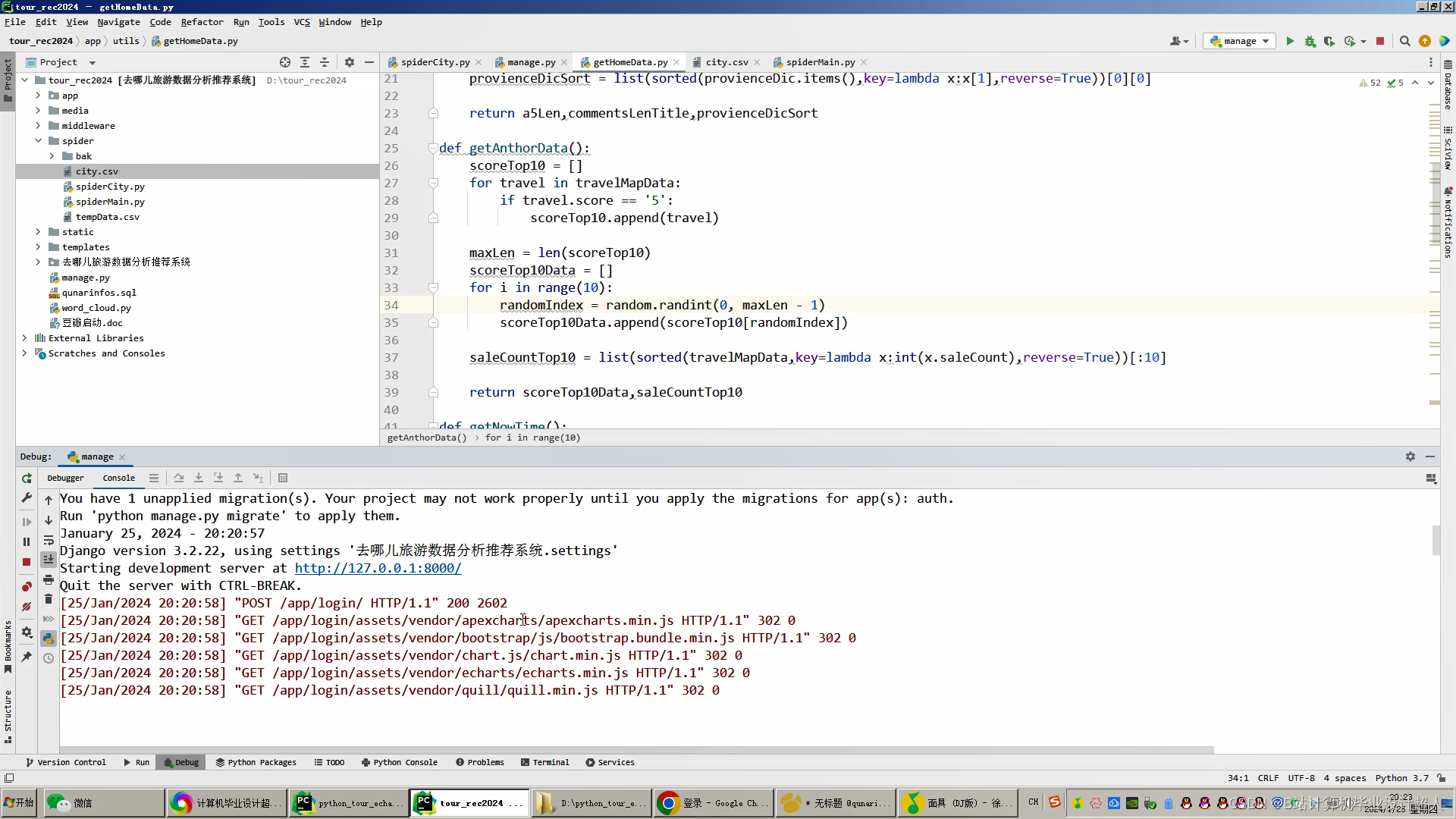Open the http://127.0.0.1:8000/ link
The image size is (1456, 819).
click(378, 568)
